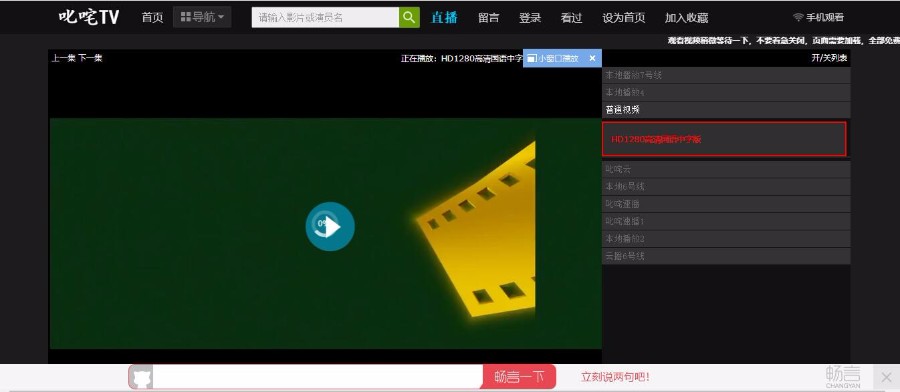Click the green search magnifier button
Viewport: 900px width, 392px height.
click(x=409, y=17)
